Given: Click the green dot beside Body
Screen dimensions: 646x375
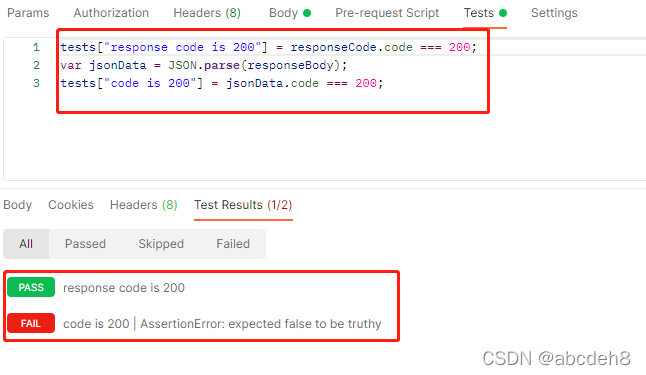Looking at the screenshot, I should tap(307, 13).
